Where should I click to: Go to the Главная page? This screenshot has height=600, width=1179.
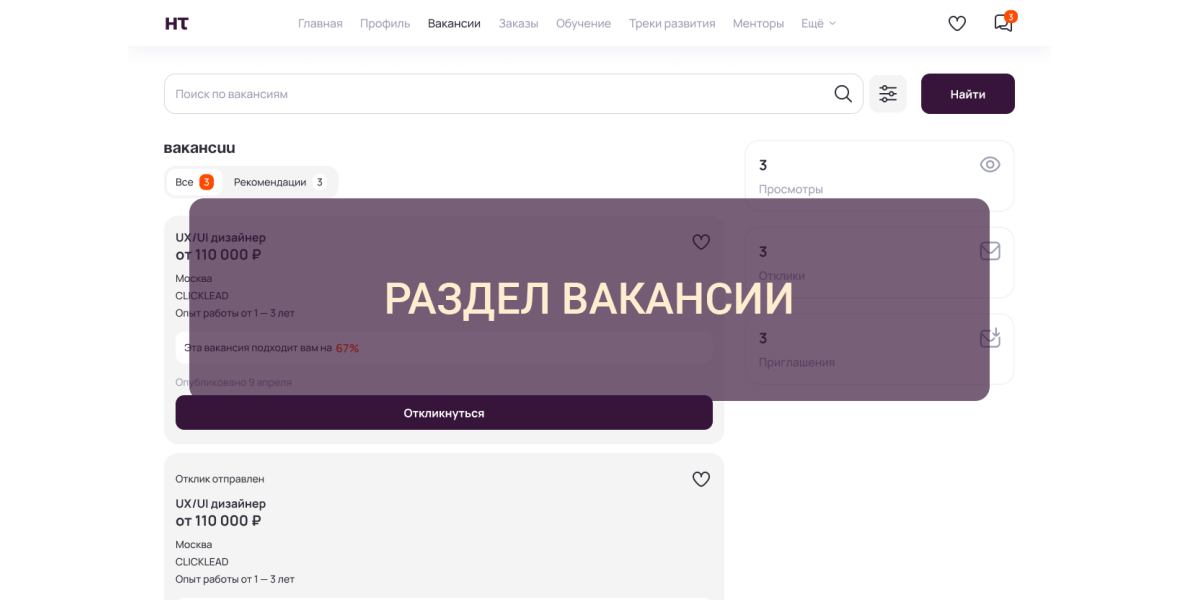(320, 23)
